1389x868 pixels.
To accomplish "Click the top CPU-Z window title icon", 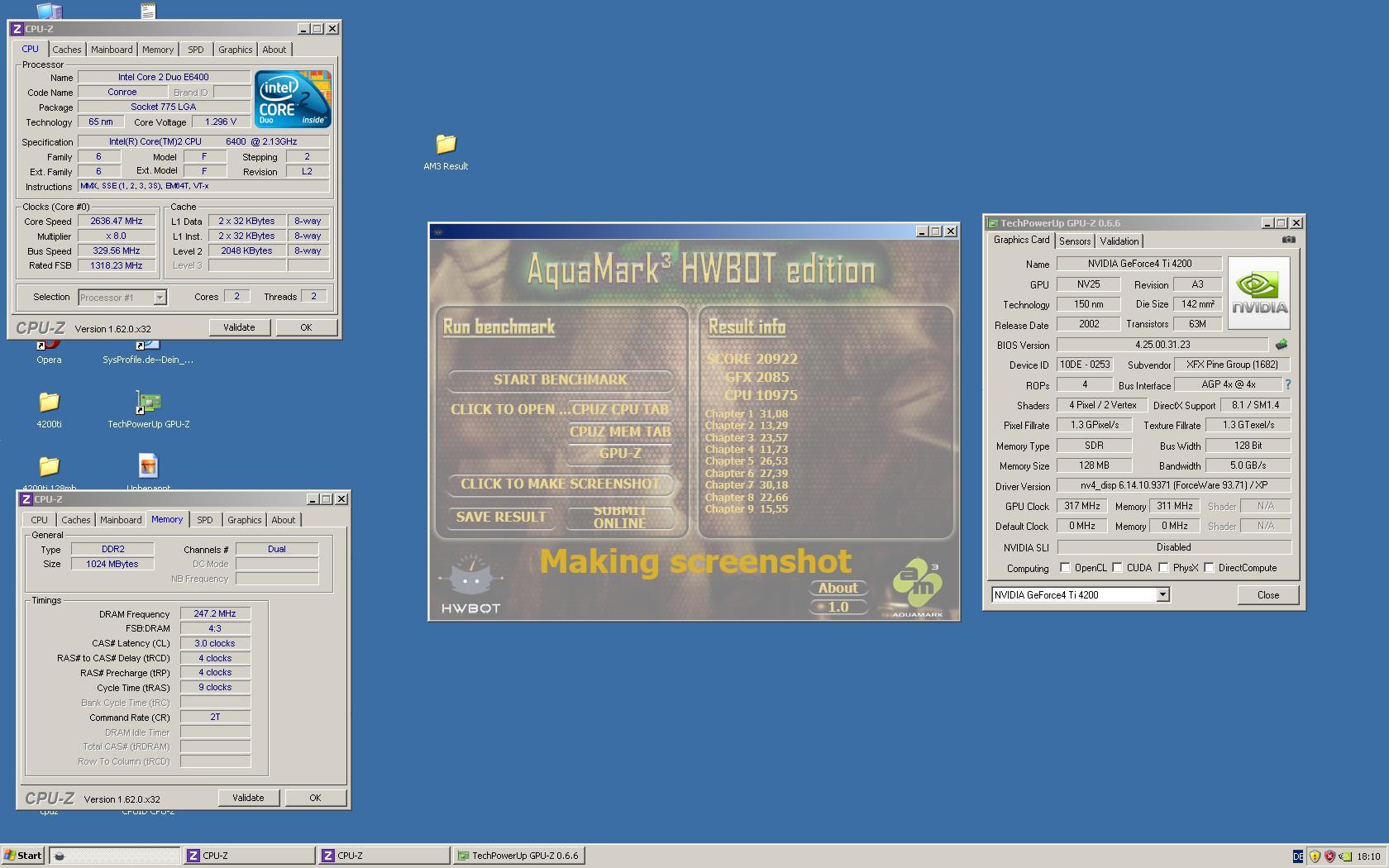I will 17,29.
